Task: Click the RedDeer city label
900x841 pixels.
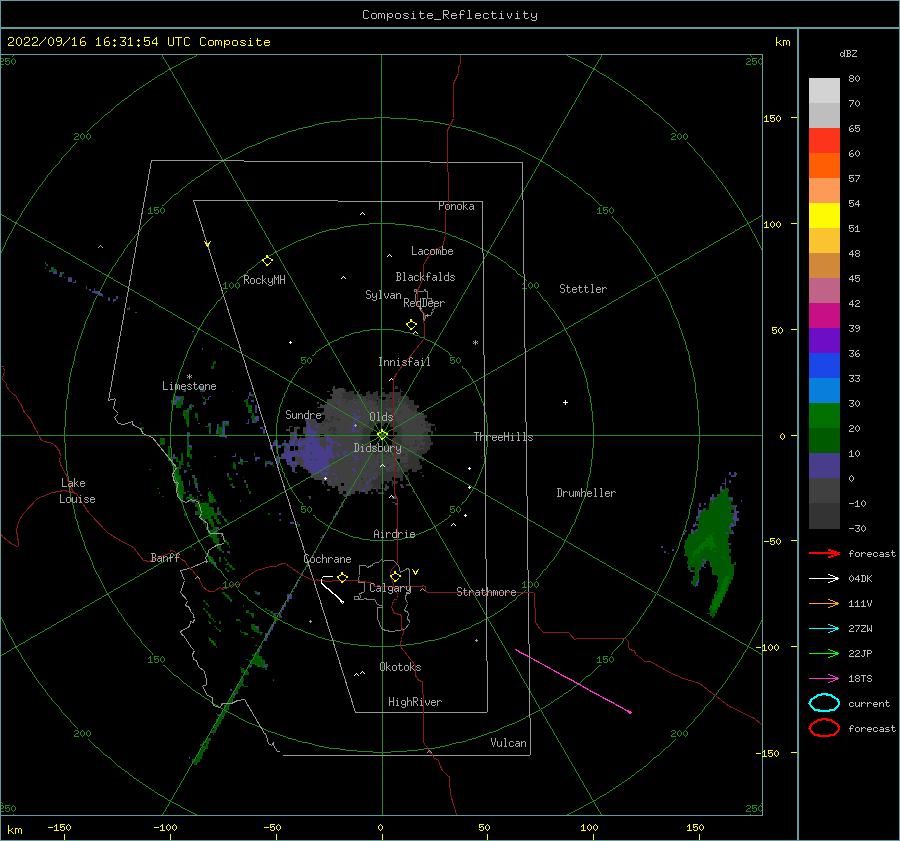Action: [x=424, y=303]
